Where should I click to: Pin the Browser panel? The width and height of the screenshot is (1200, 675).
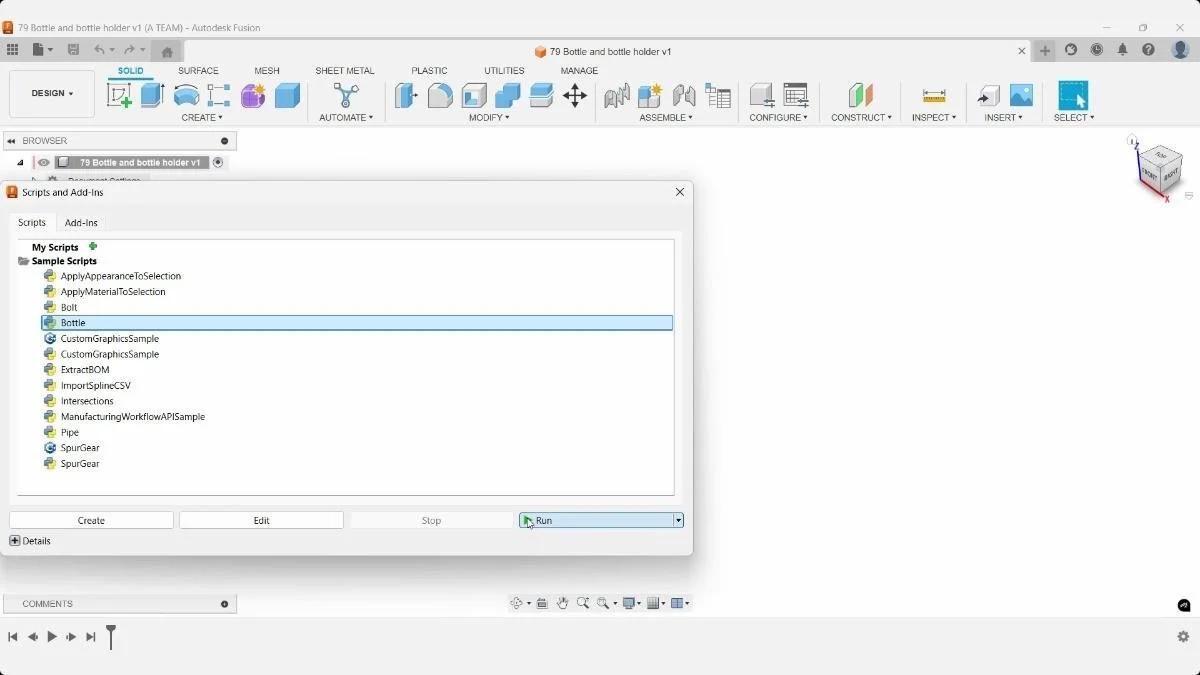(224, 141)
